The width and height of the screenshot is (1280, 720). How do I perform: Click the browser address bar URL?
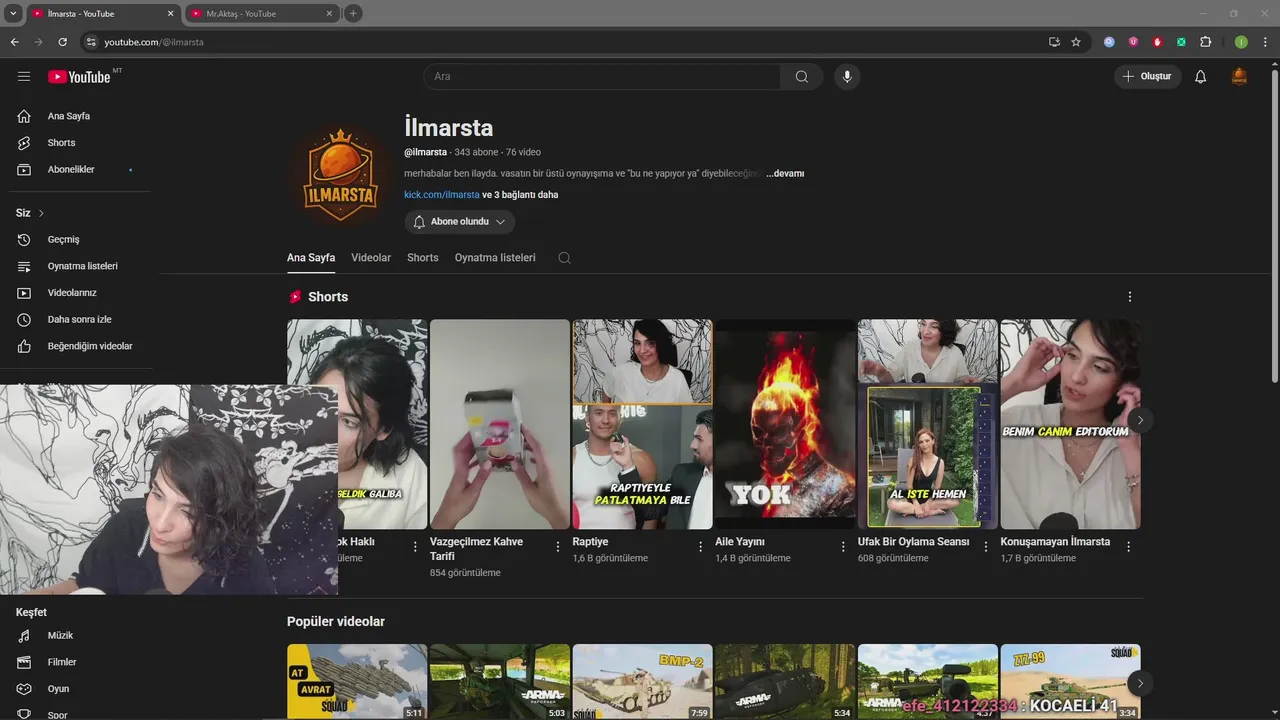154,42
